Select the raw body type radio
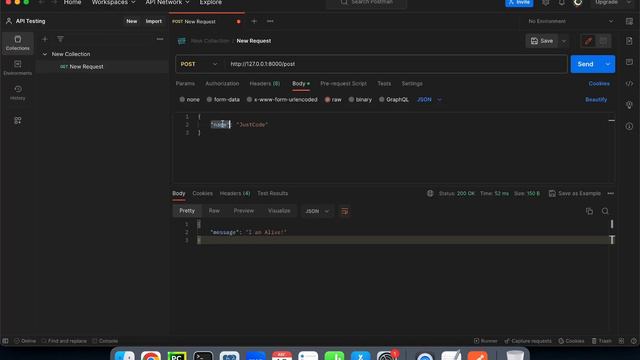The height and width of the screenshot is (360, 640). [327, 100]
